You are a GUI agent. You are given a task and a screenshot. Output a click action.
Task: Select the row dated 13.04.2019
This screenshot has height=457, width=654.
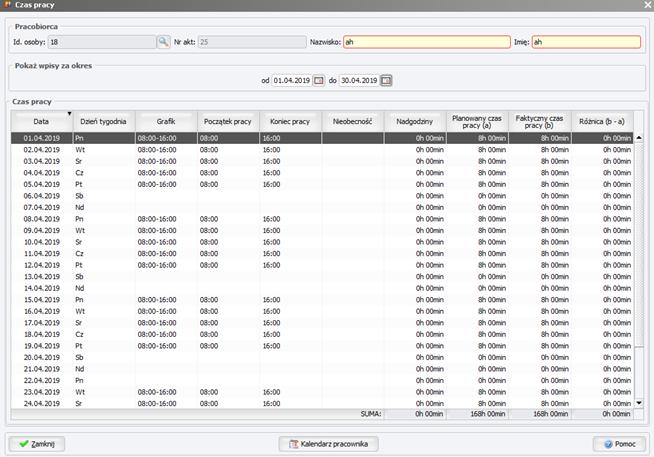(322, 276)
